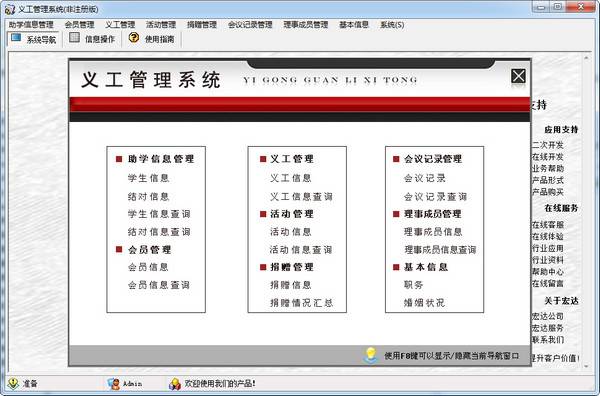Click 联系我们 in background sidebar
The image size is (600, 396).
(548, 339)
